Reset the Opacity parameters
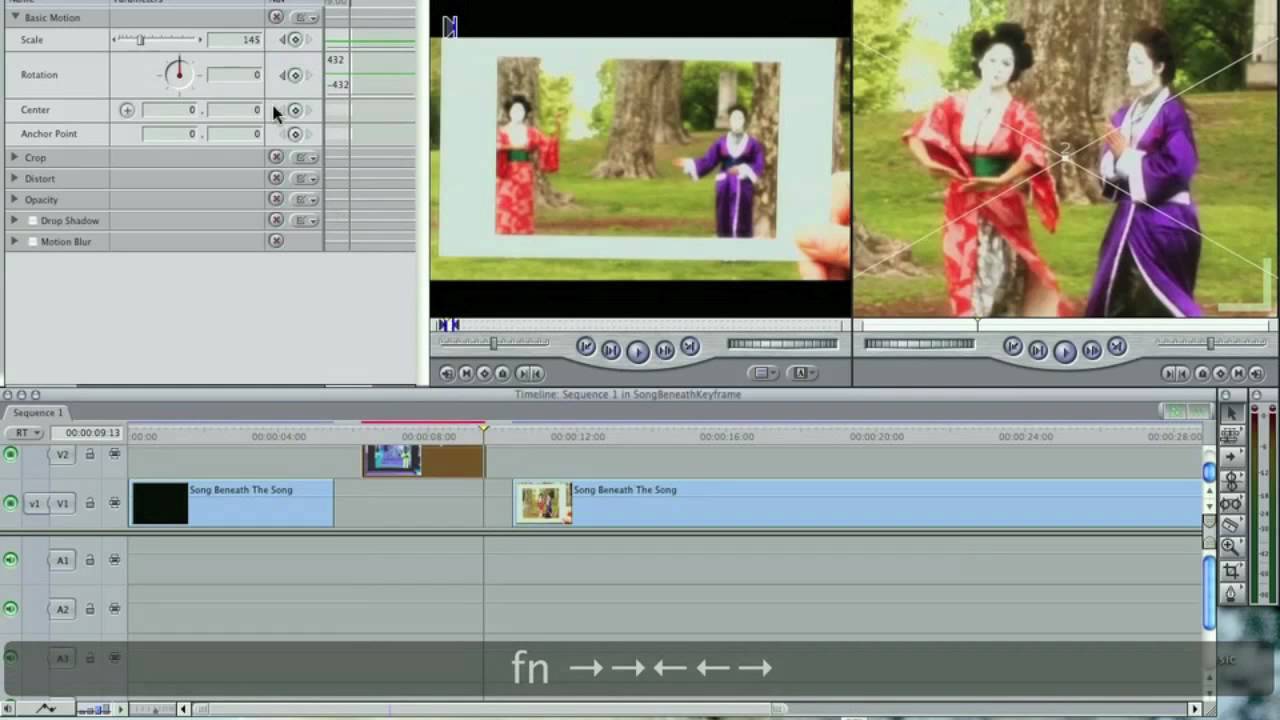 [x=276, y=199]
